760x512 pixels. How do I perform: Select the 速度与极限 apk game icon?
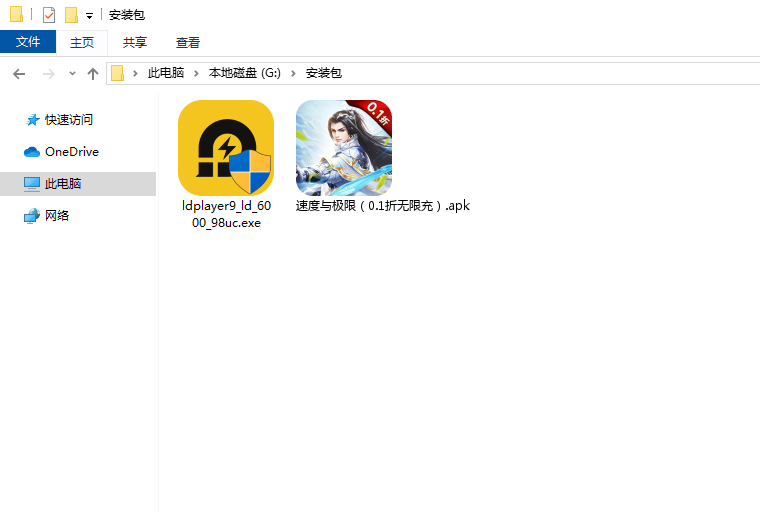(x=344, y=148)
